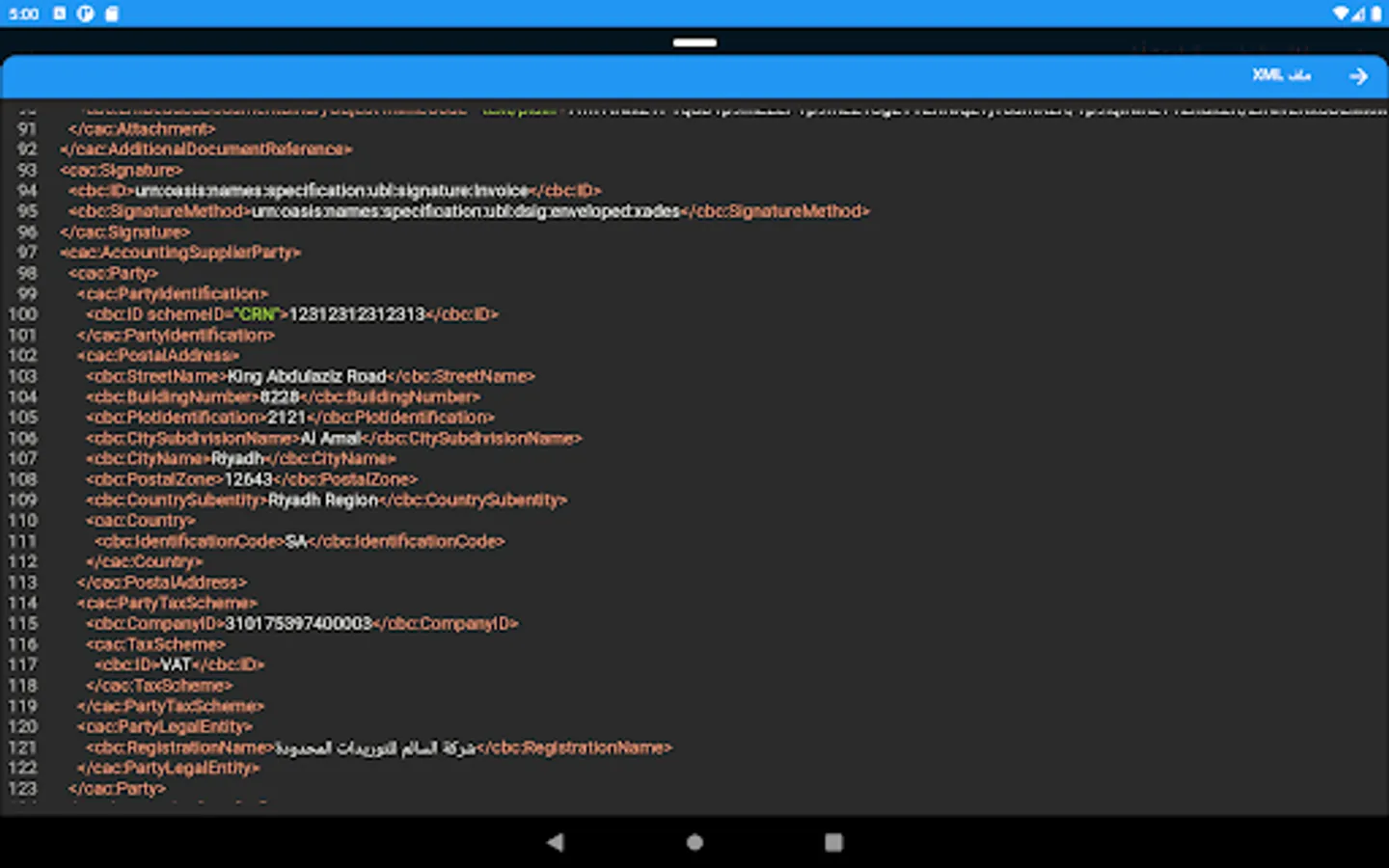Tap the 5:00 clock in the status bar
Screen dimensions: 1389x868
tap(23, 14)
